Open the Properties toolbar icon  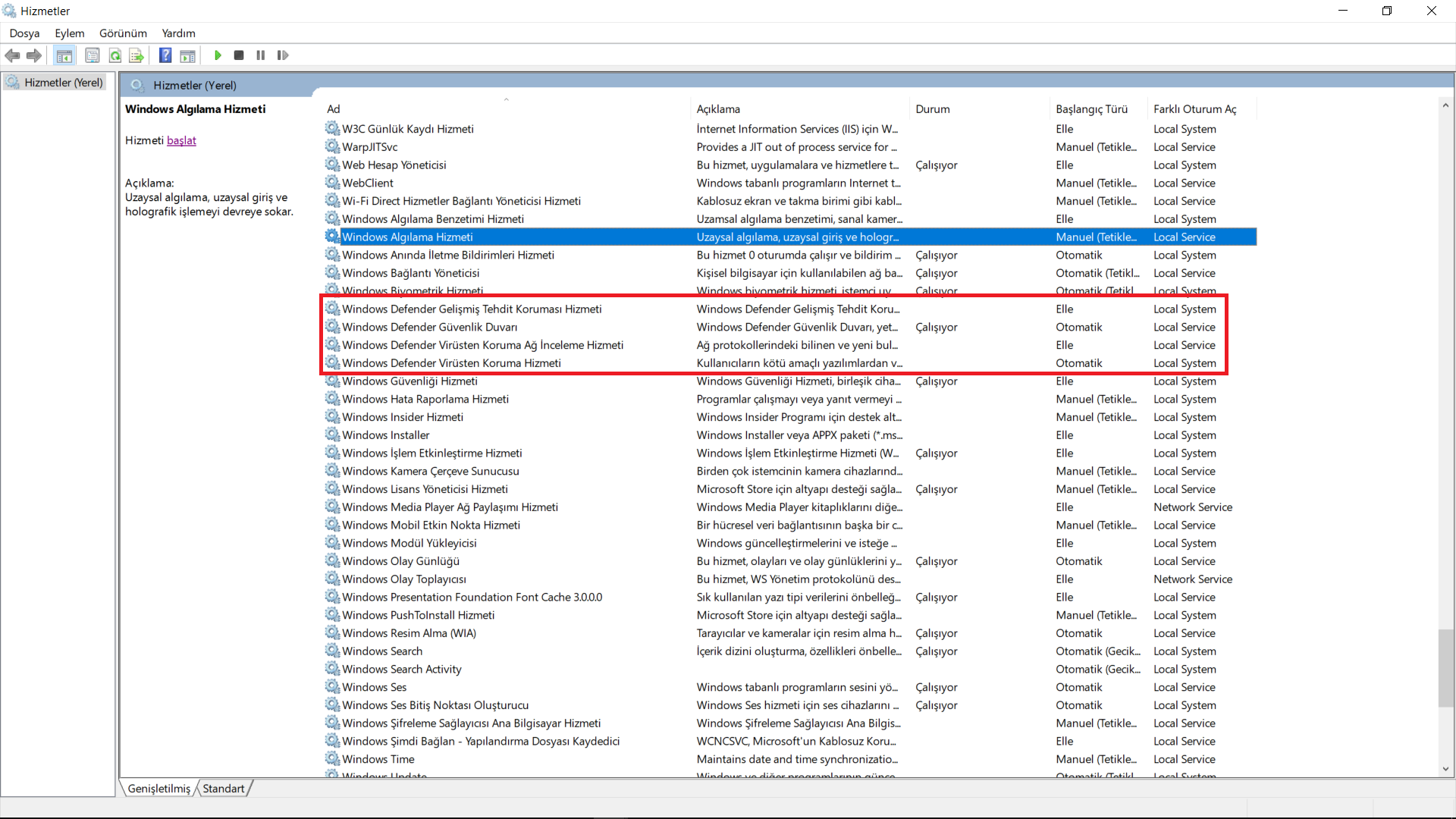93,55
